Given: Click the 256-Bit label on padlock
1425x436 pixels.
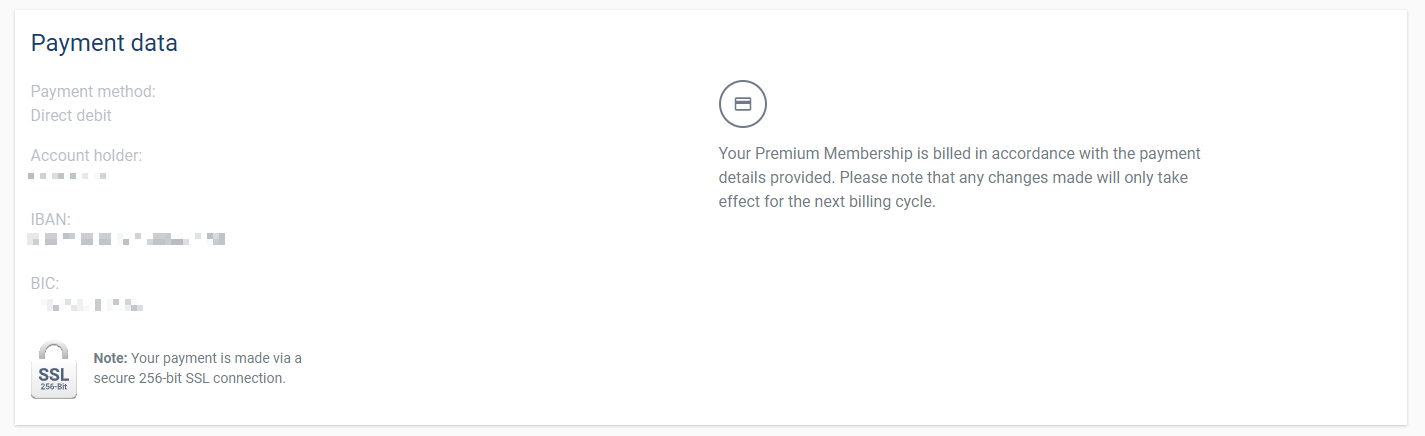Looking at the screenshot, I should point(54,387).
